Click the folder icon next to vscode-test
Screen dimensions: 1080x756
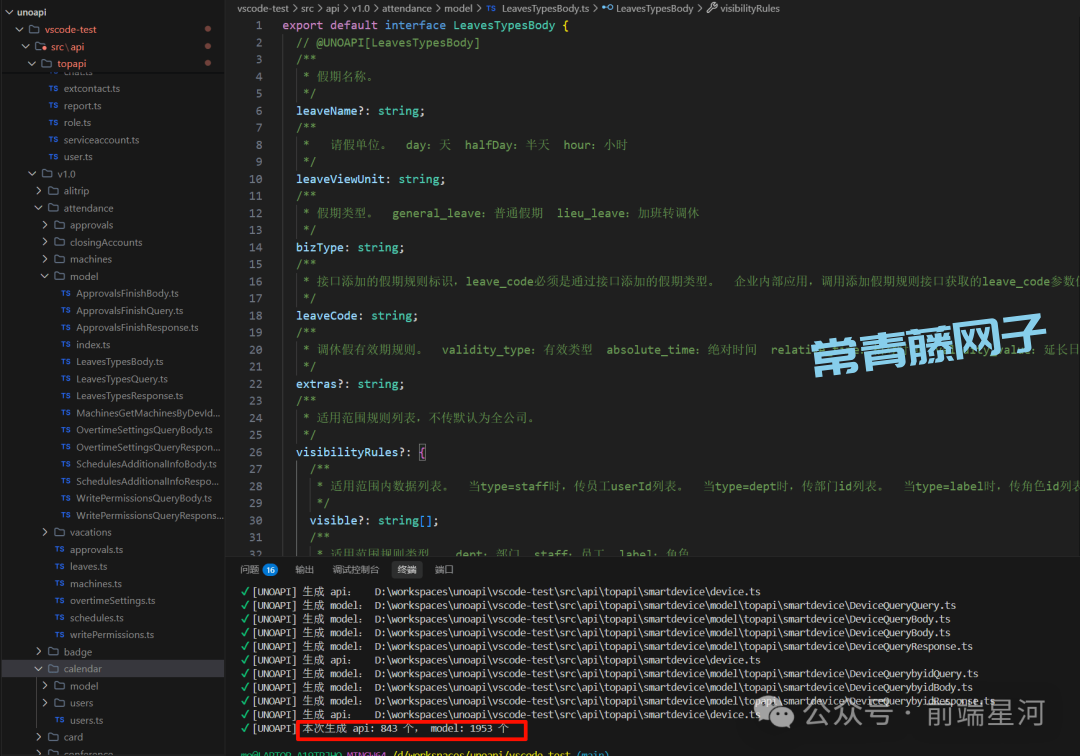pos(34,30)
